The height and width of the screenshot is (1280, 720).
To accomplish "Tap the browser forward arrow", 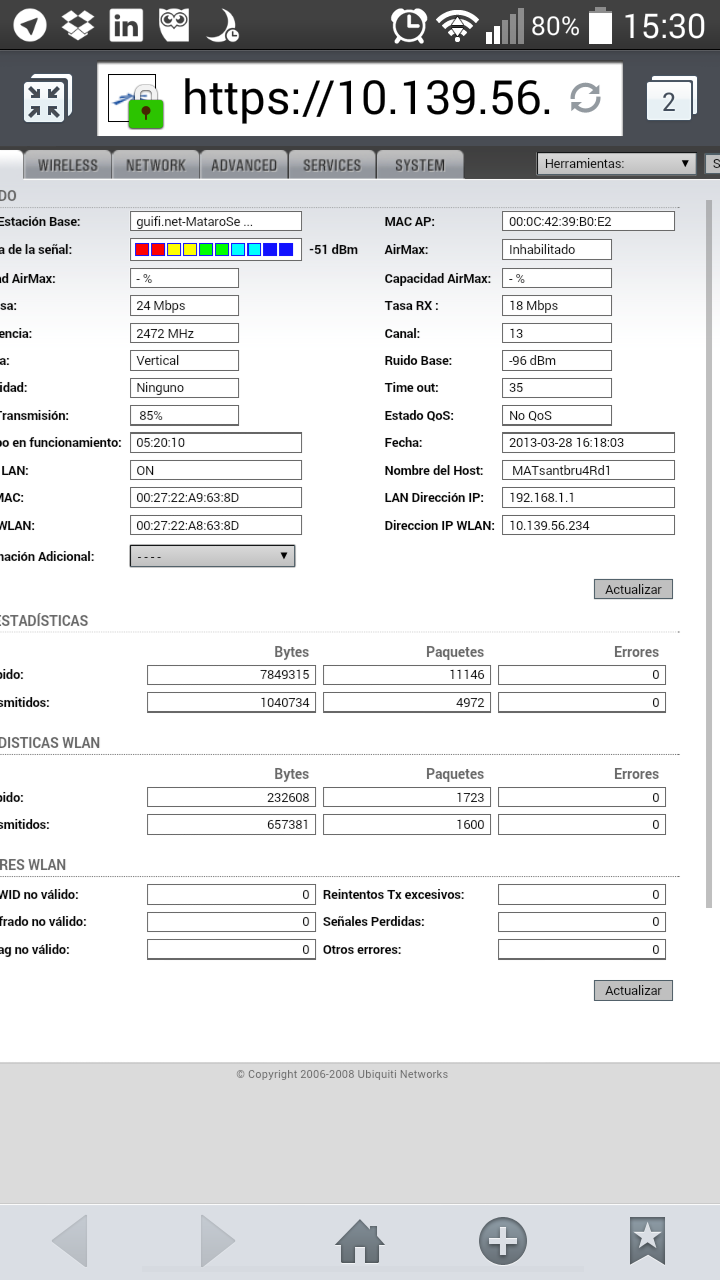I will point(217,1241).
